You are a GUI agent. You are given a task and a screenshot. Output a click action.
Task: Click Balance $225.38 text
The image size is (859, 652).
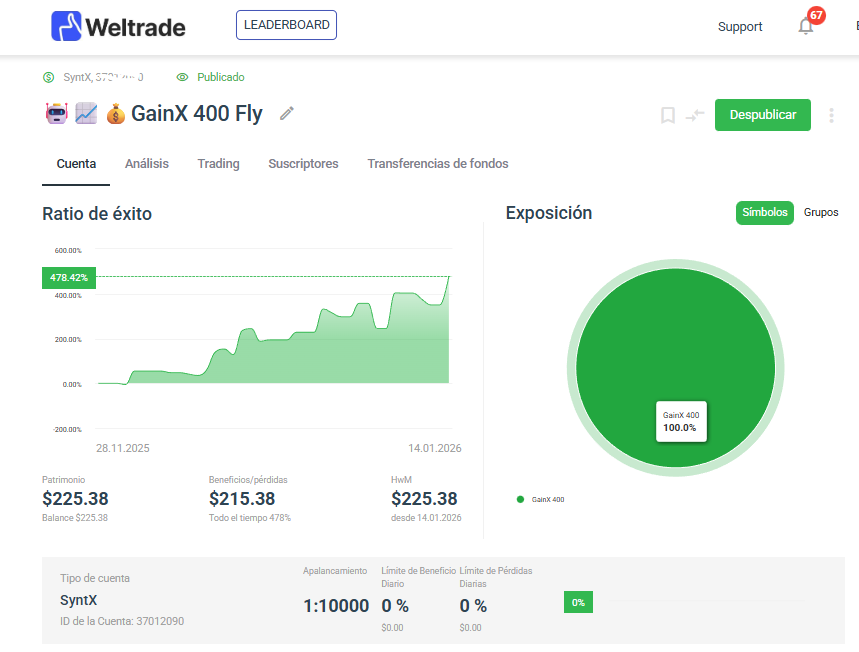(75, 518)
